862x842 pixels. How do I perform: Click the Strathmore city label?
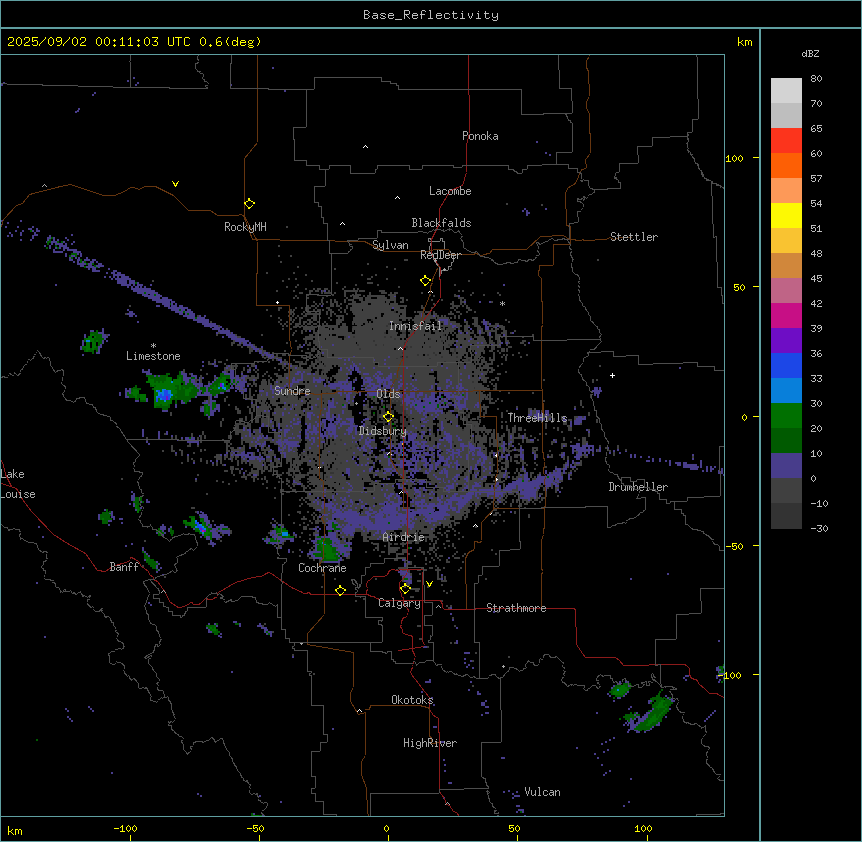516,608
